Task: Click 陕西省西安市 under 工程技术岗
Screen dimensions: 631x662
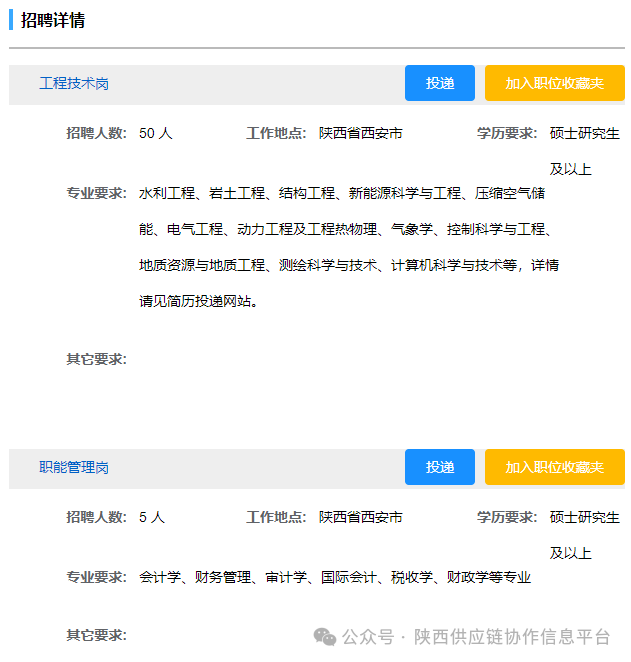Action: coord(360,133)
